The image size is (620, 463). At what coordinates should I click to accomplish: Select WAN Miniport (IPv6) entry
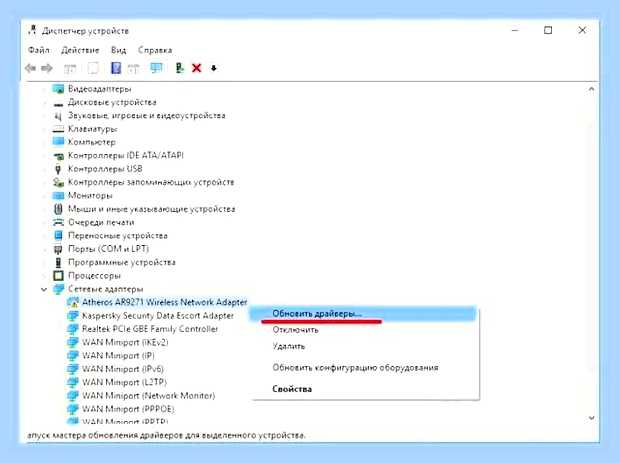(123, 369)
